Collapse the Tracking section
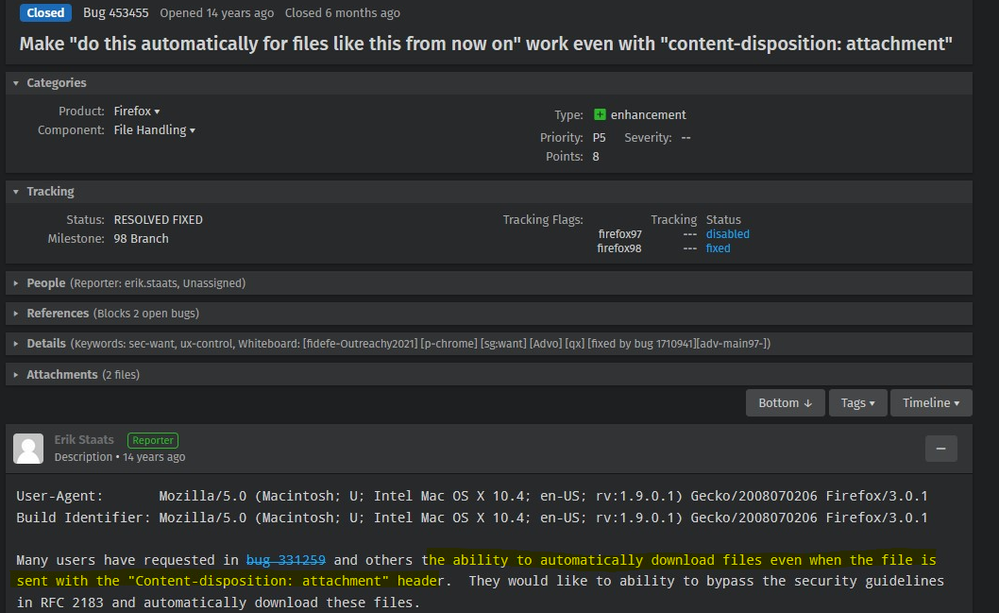999x613 pixels. pos(17,191)
